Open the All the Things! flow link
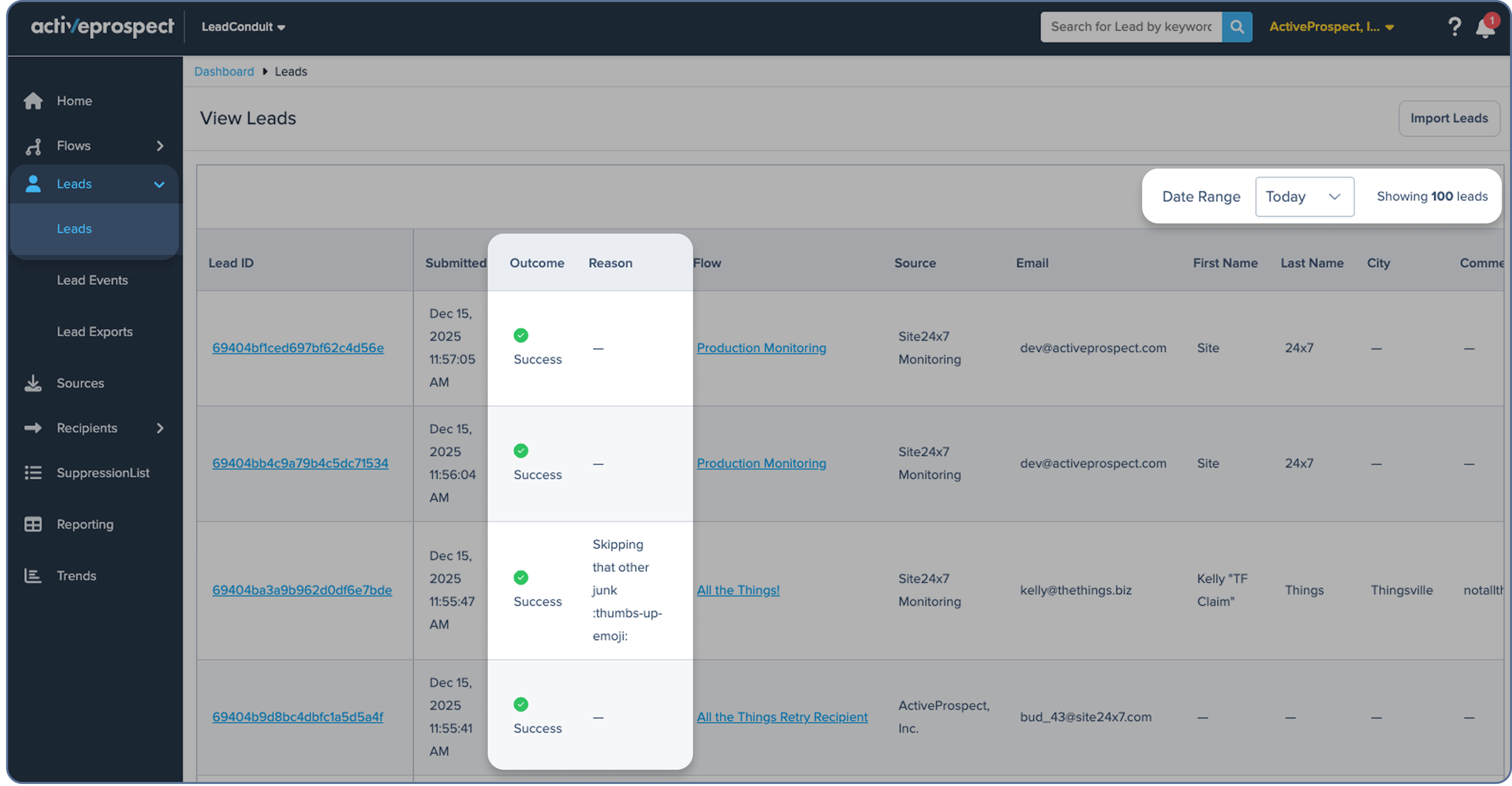The width and height of the screenshot is (1512, 786). (x=738, y=590)
